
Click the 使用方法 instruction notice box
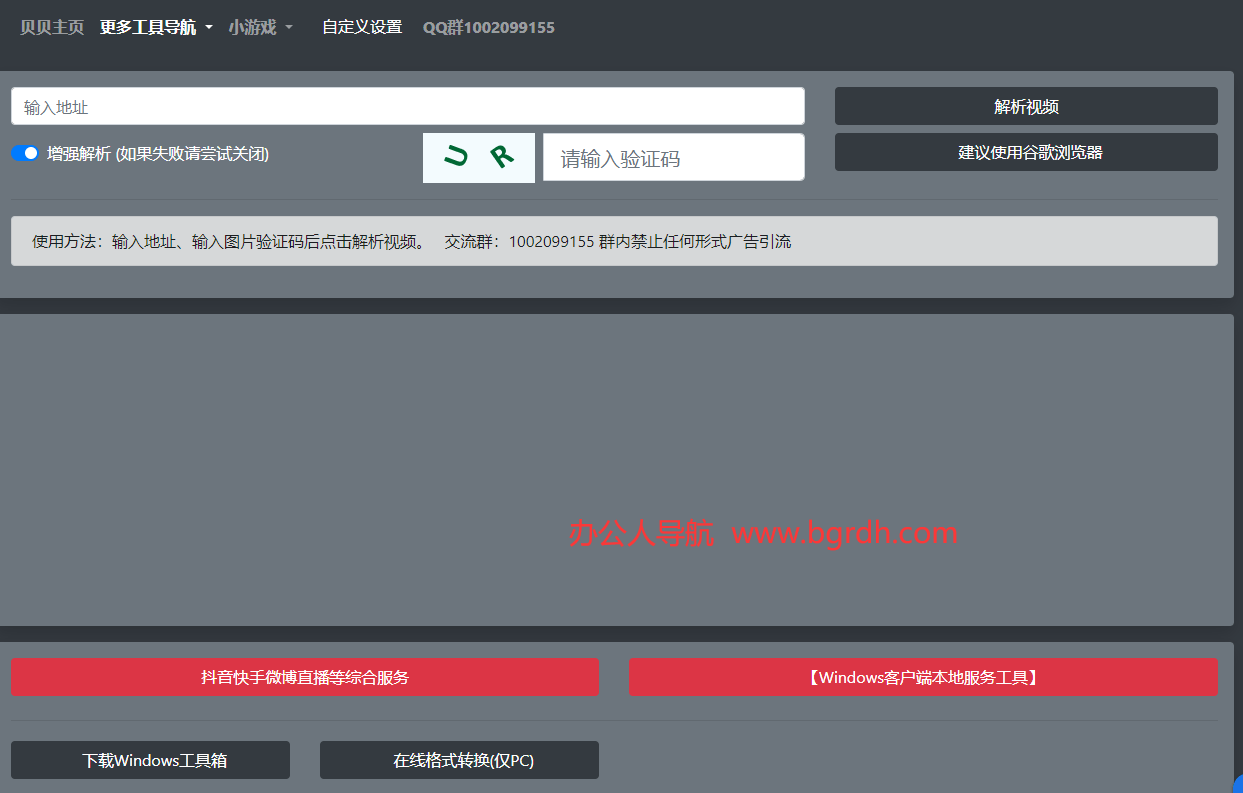614,241
